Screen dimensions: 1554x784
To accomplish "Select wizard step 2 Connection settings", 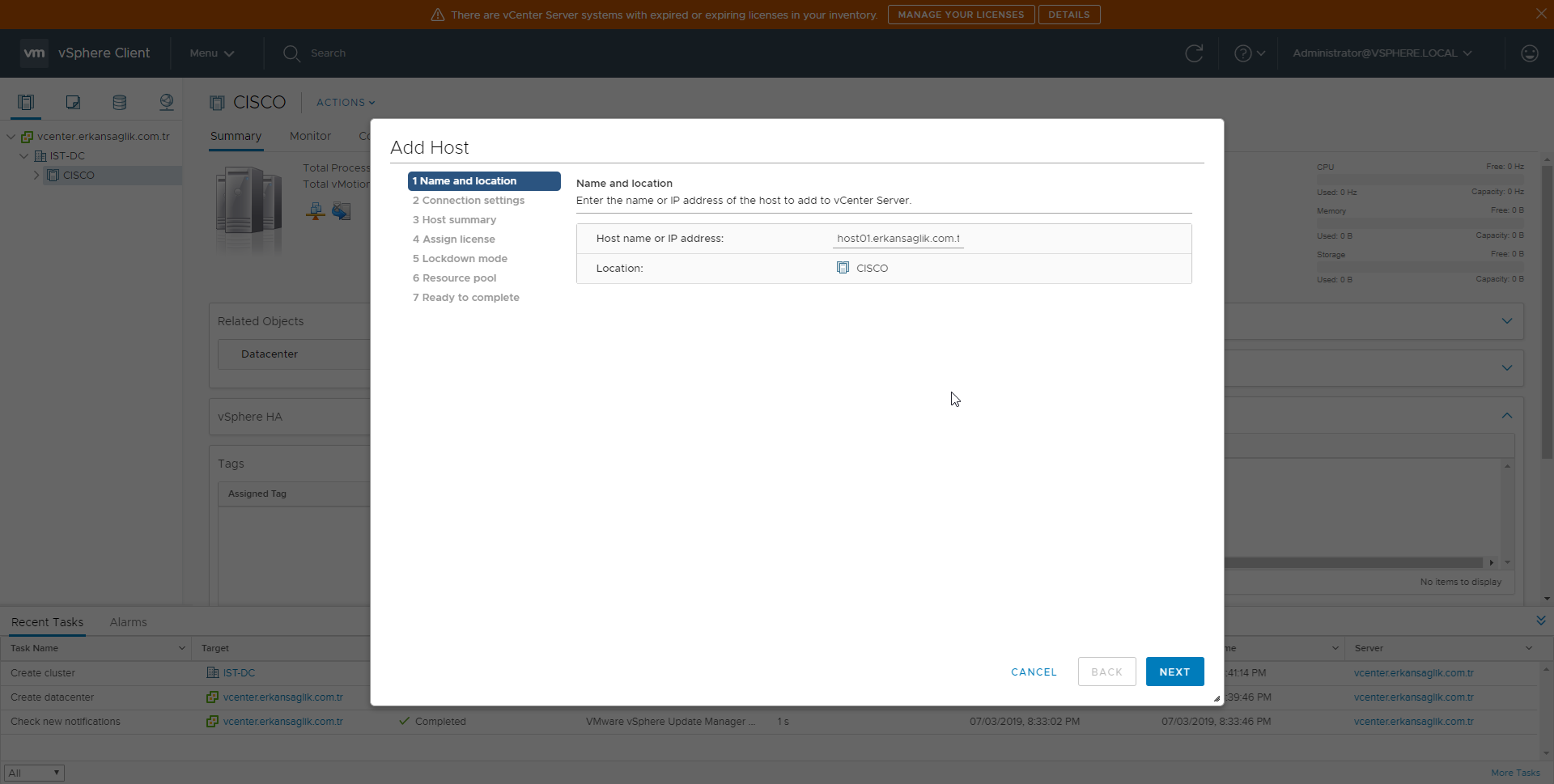I will click(x=469, y=201).
